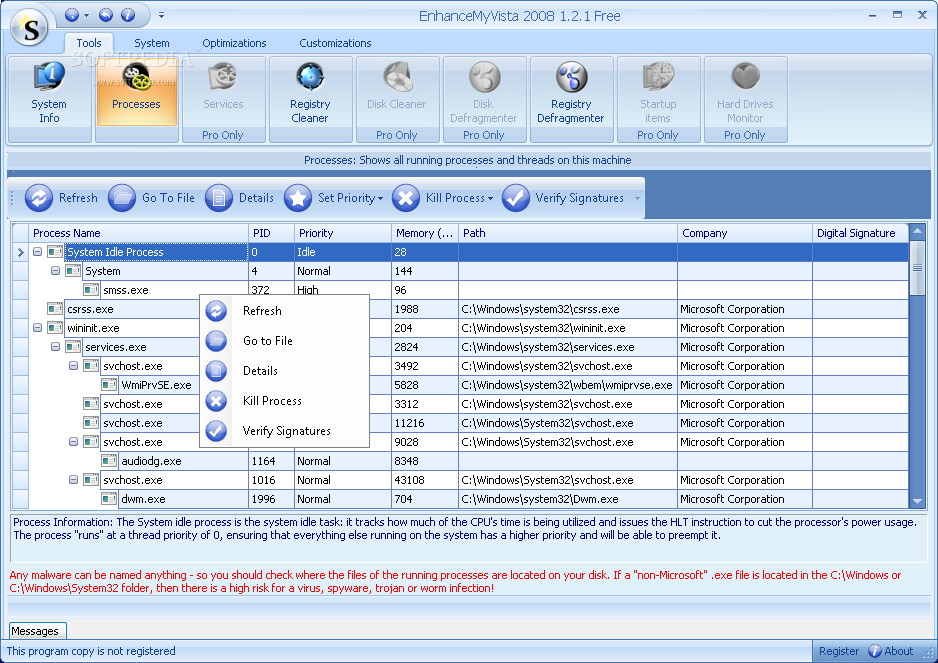The height and width of the screenshot is (663, 938).
Task: Sort by Memory column header
Action: tap(425, 233)
